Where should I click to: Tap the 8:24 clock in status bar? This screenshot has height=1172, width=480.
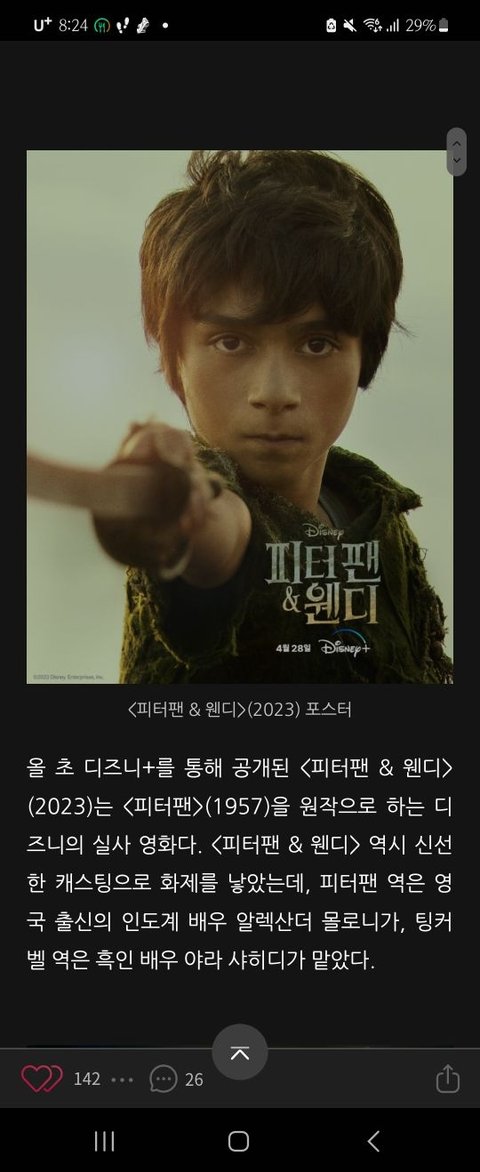coord(73,25)
